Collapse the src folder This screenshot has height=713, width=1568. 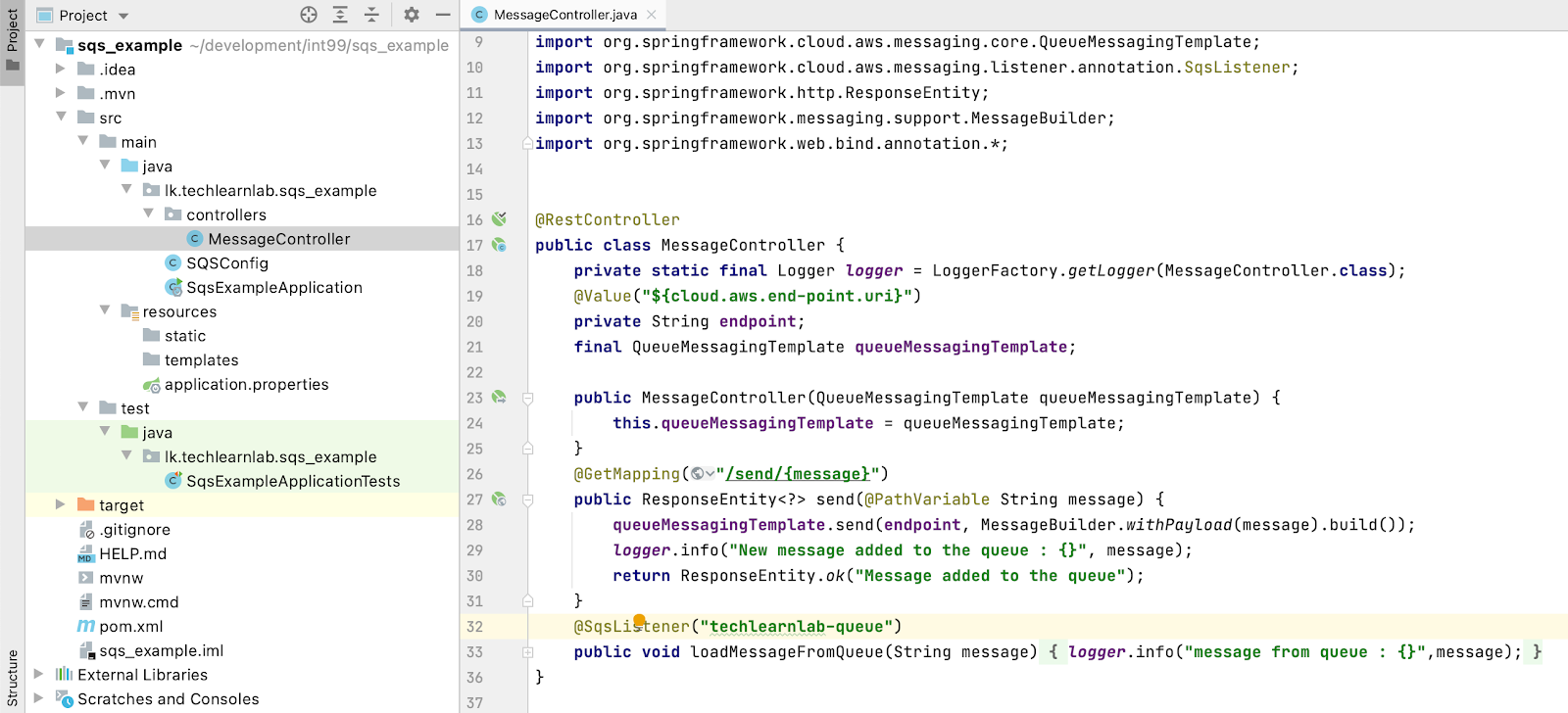tap(61, 117)
